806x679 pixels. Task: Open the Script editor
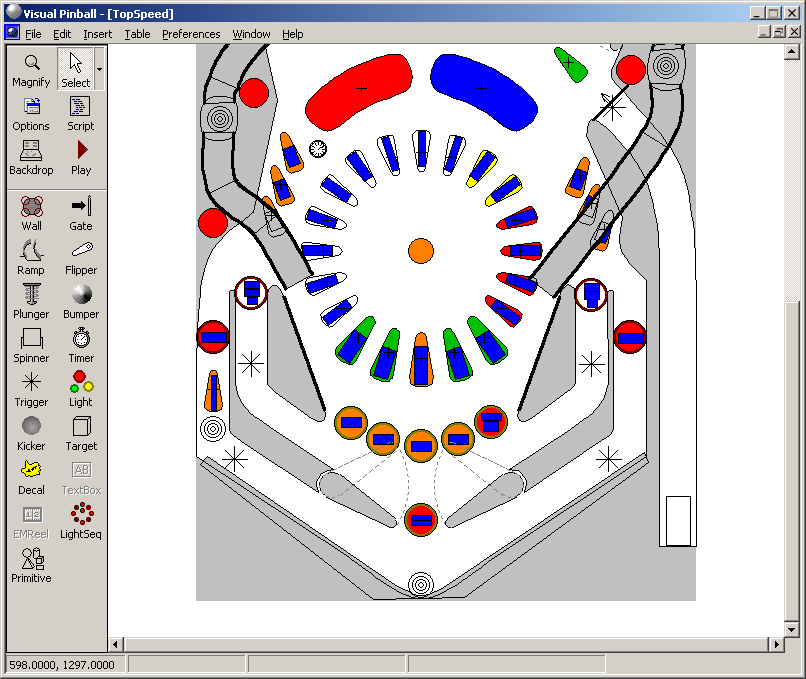81,113
